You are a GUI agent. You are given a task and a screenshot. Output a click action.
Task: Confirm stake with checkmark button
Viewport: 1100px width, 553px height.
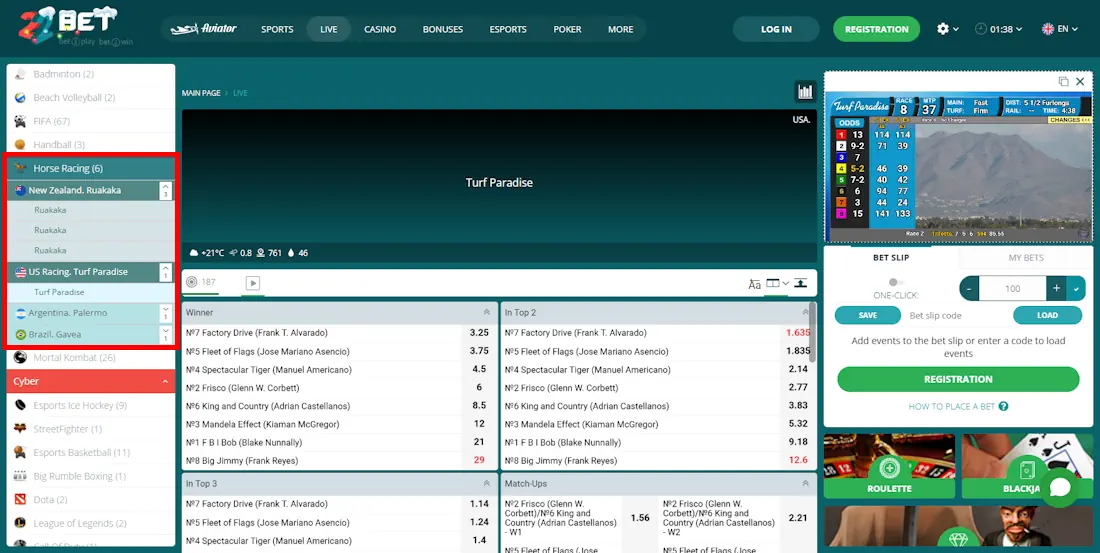[x=1076, y=288]
